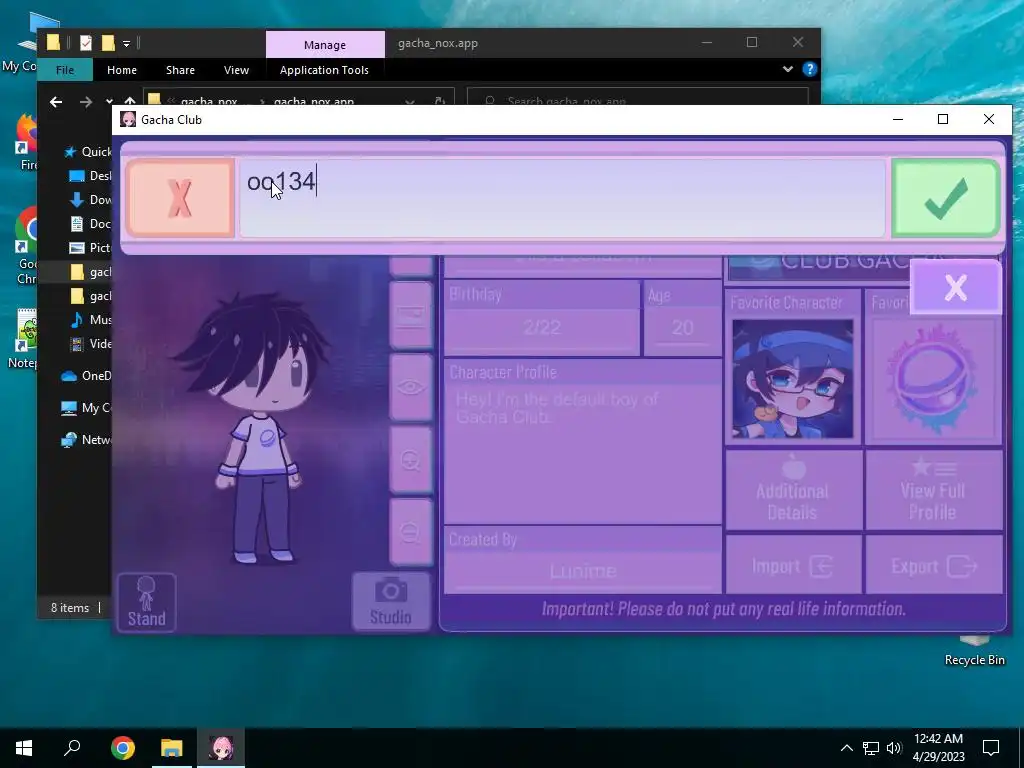
Task: Switch to Gacha Club taskbar icon
Action: 221,748
